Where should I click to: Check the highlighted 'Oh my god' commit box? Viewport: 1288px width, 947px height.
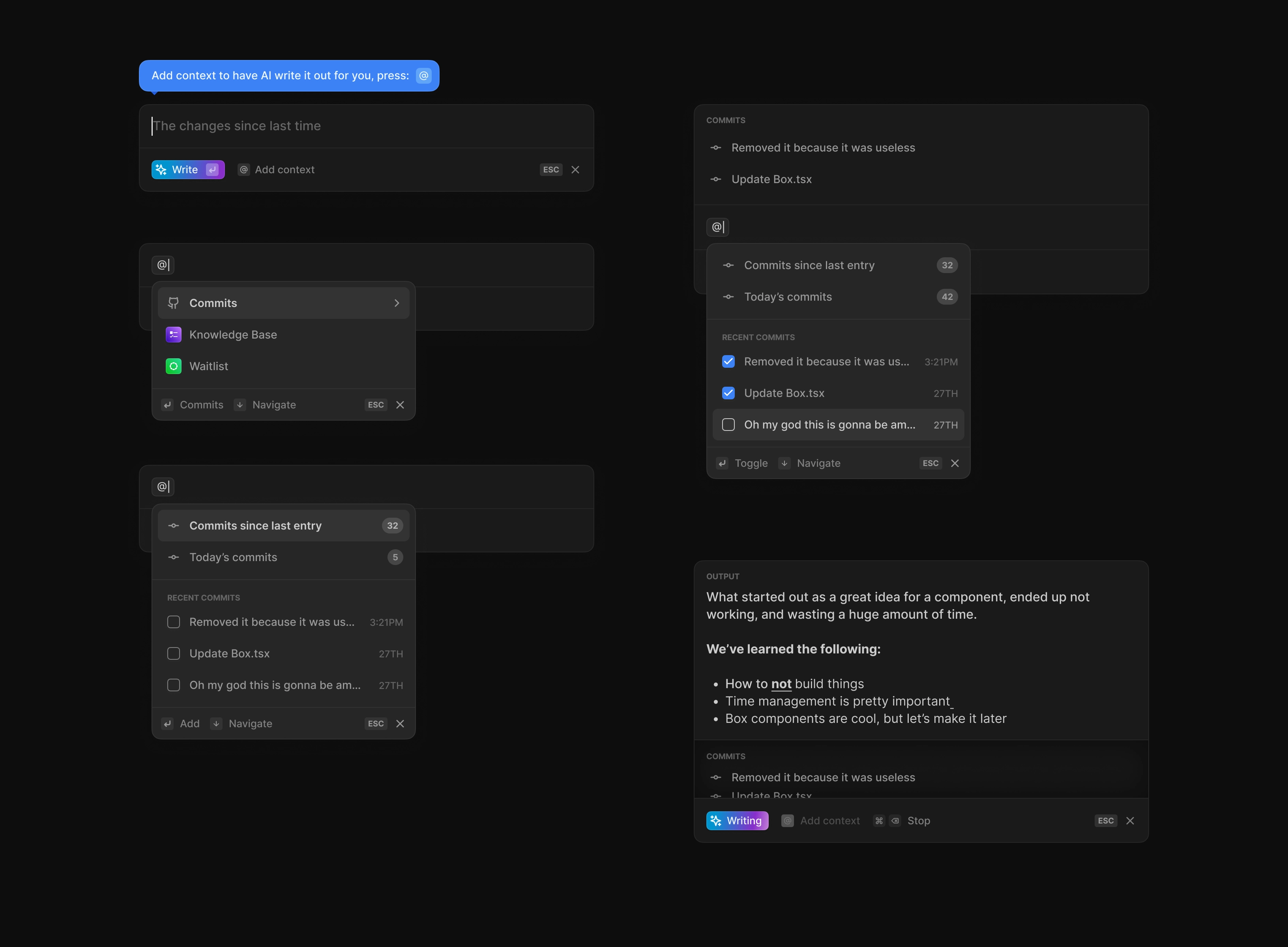pos(728,425)
